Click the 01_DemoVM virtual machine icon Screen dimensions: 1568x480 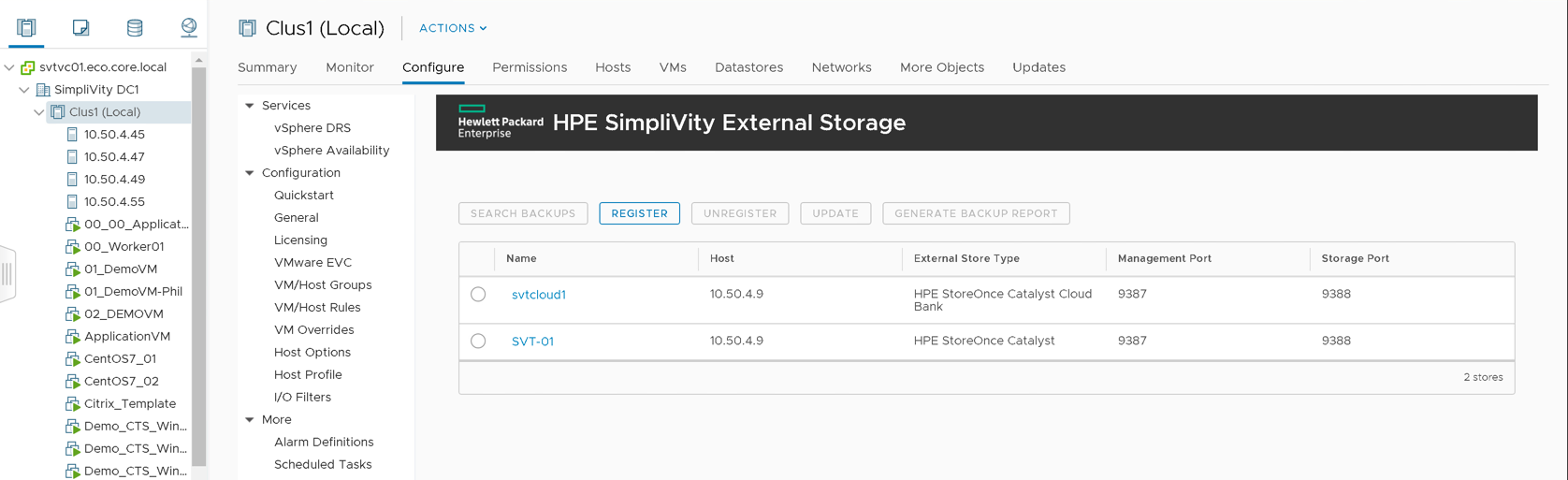[x=72, y=269]
